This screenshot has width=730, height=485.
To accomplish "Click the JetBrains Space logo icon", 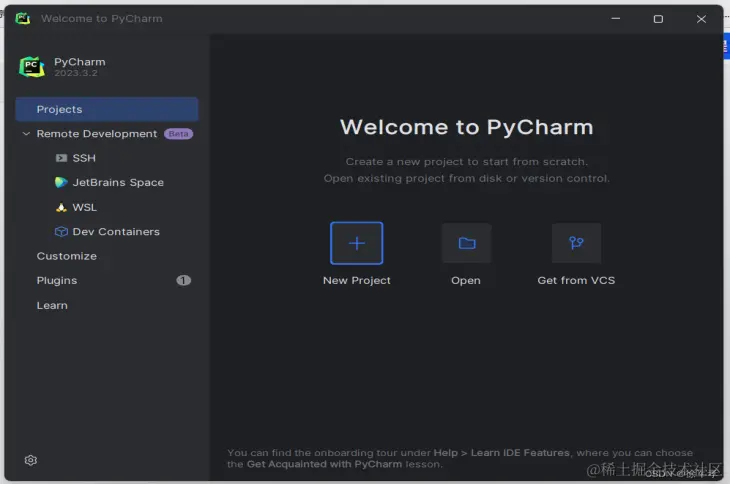I will coord(61,182).
